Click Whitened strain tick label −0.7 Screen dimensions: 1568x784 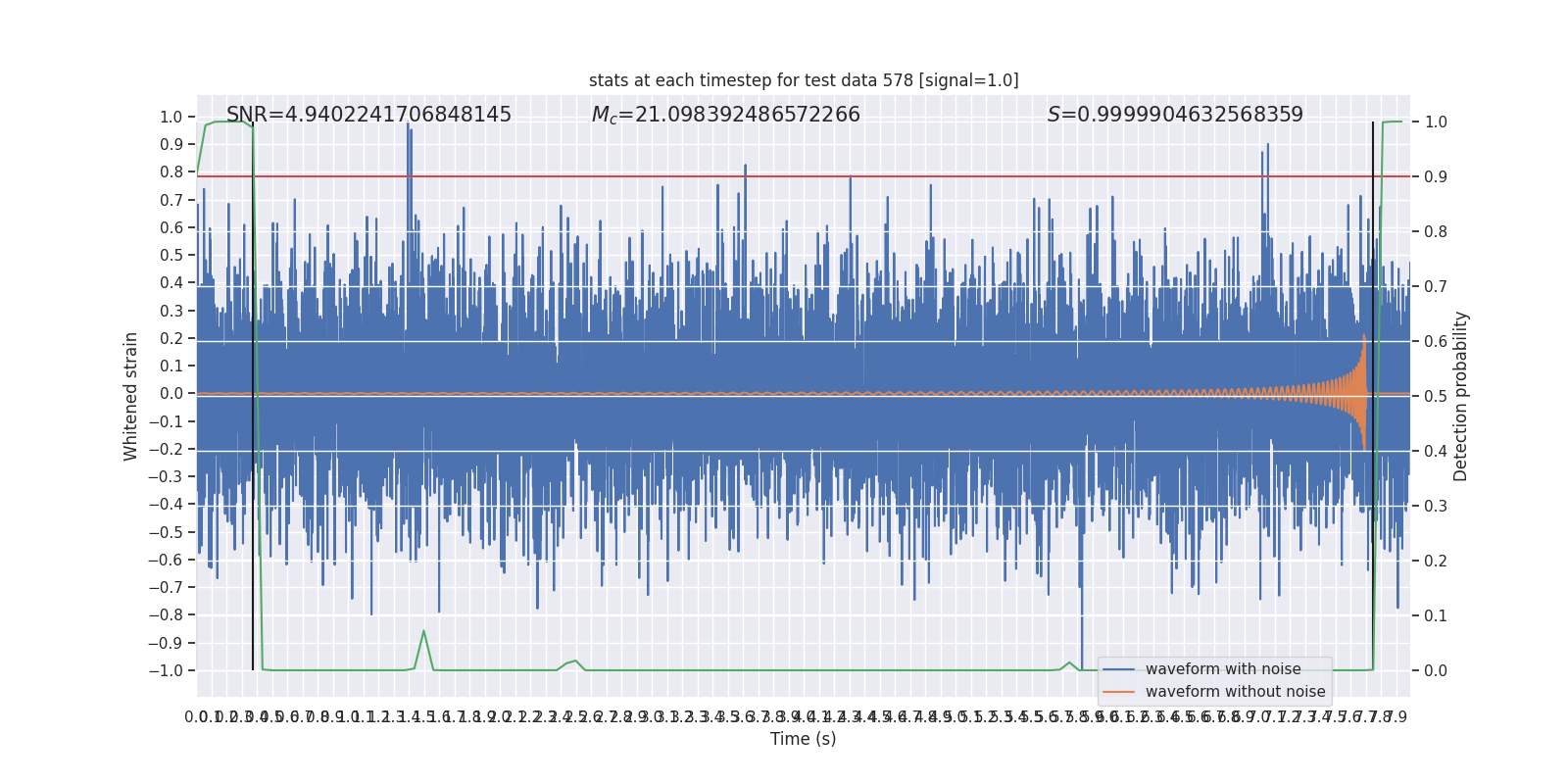coord(166,587)
